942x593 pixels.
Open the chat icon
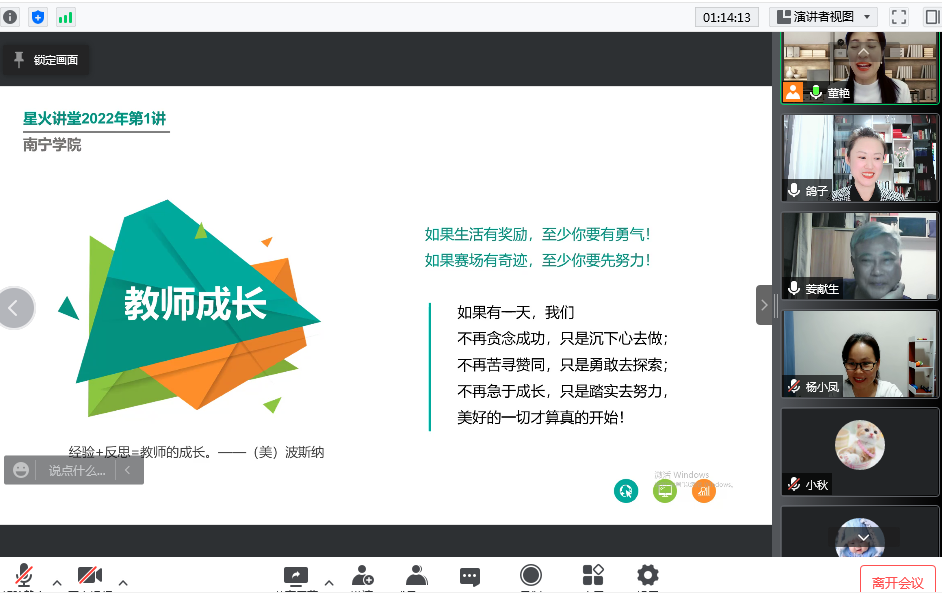tap(470, 576)
